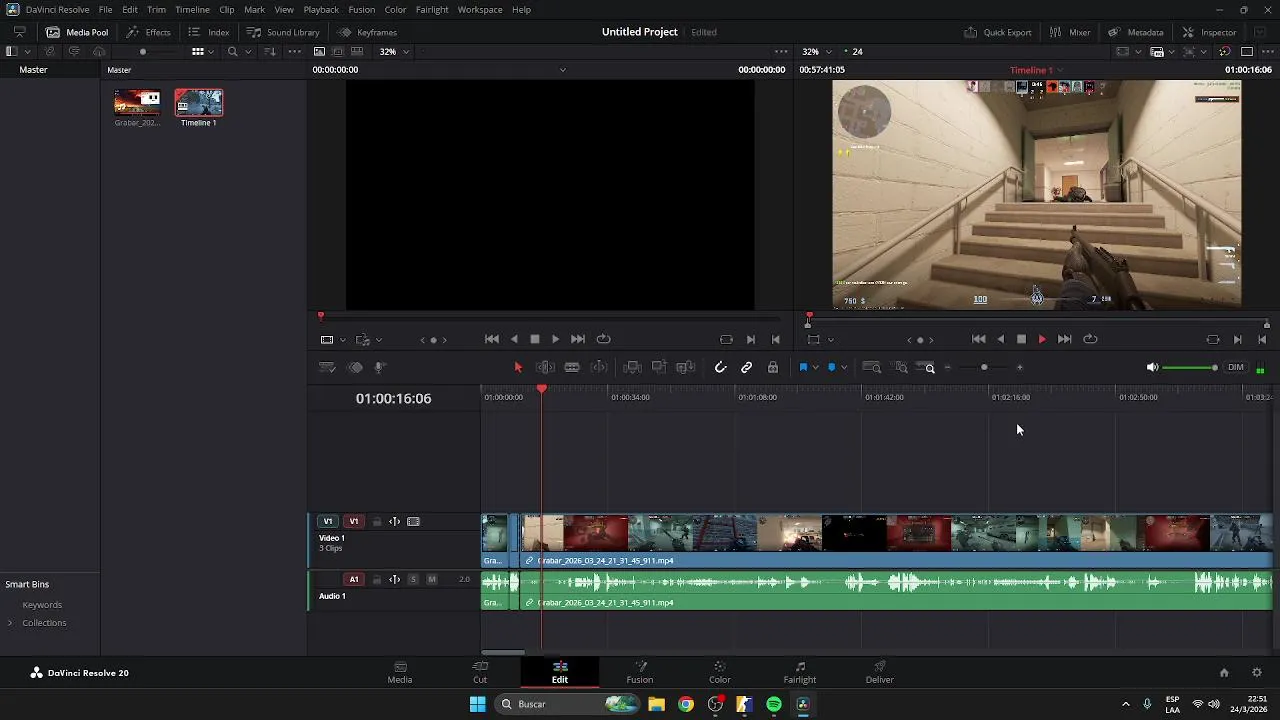Open Project Settings gear button

[x=1257, y=673]
